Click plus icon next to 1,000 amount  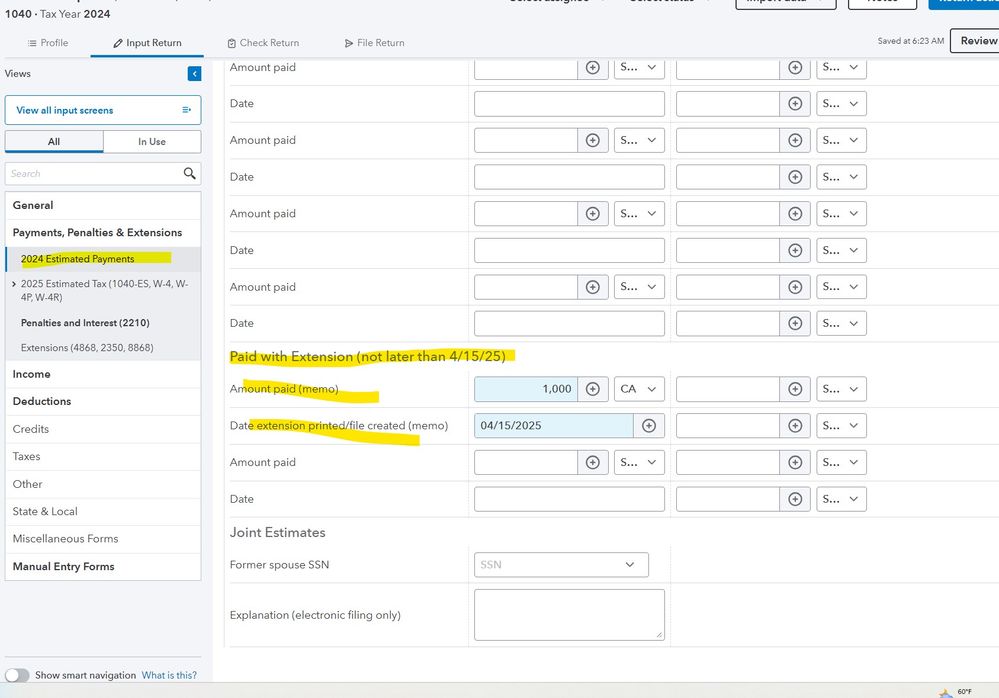click(593, 389)
